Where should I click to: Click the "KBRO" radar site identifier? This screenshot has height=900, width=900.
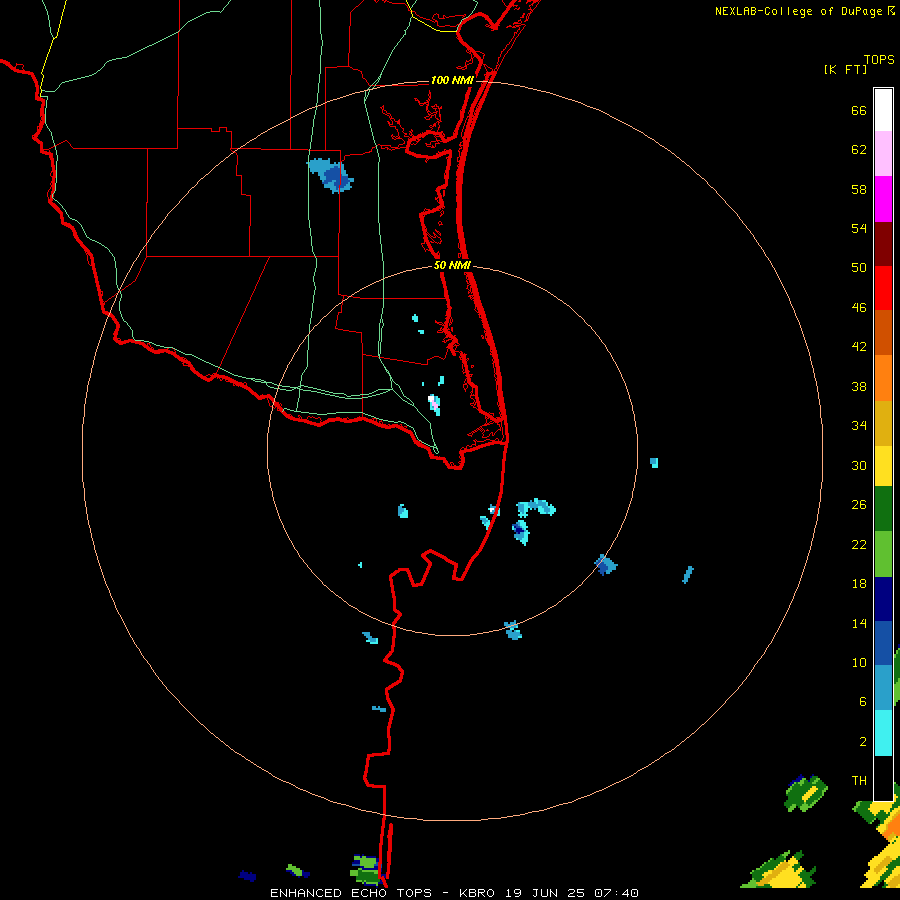click(x=479, y=893)
